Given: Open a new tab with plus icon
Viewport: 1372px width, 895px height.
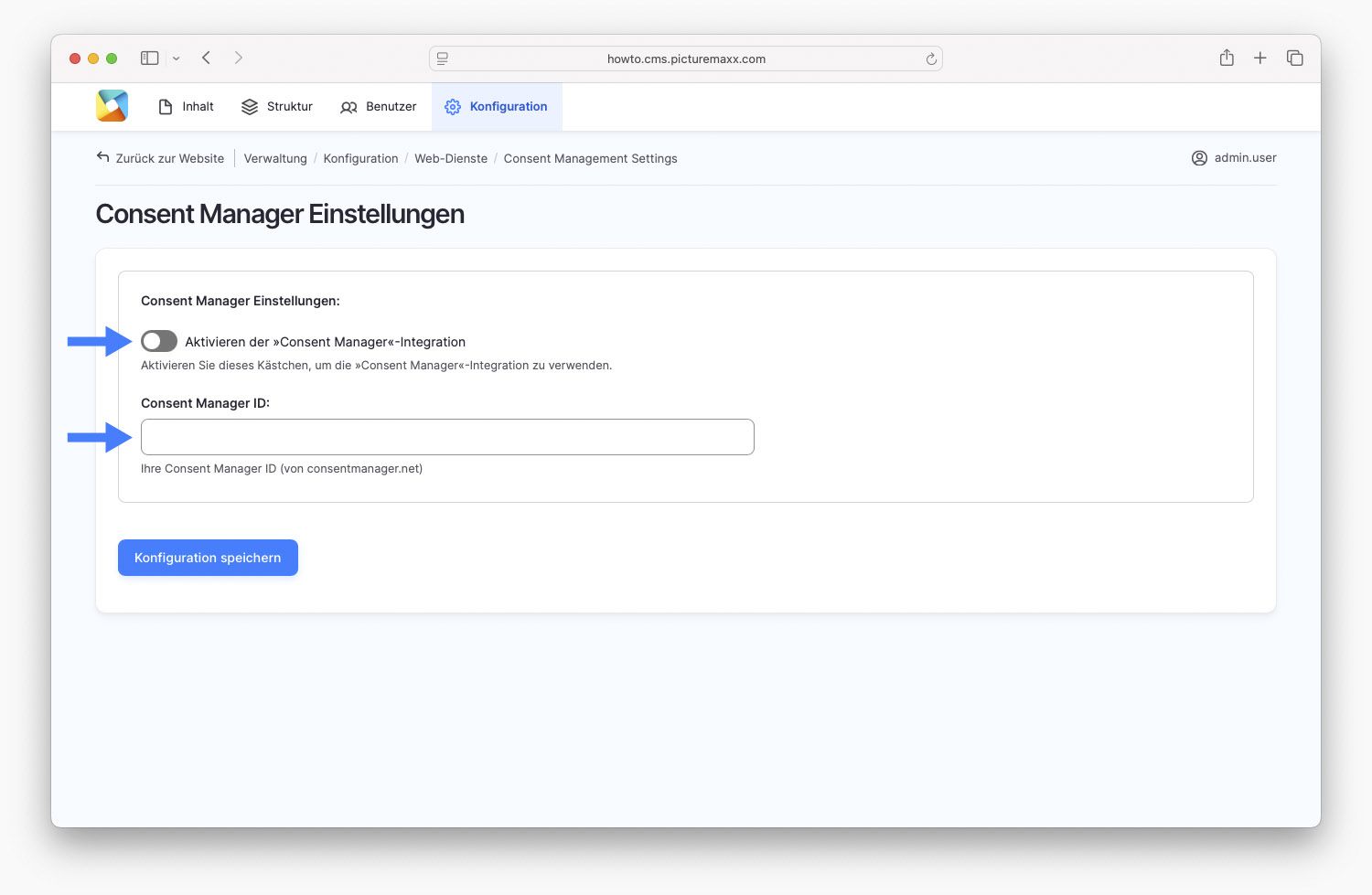Looking at the screenshot, I should pyautogui.click(x=1259, y=58).
